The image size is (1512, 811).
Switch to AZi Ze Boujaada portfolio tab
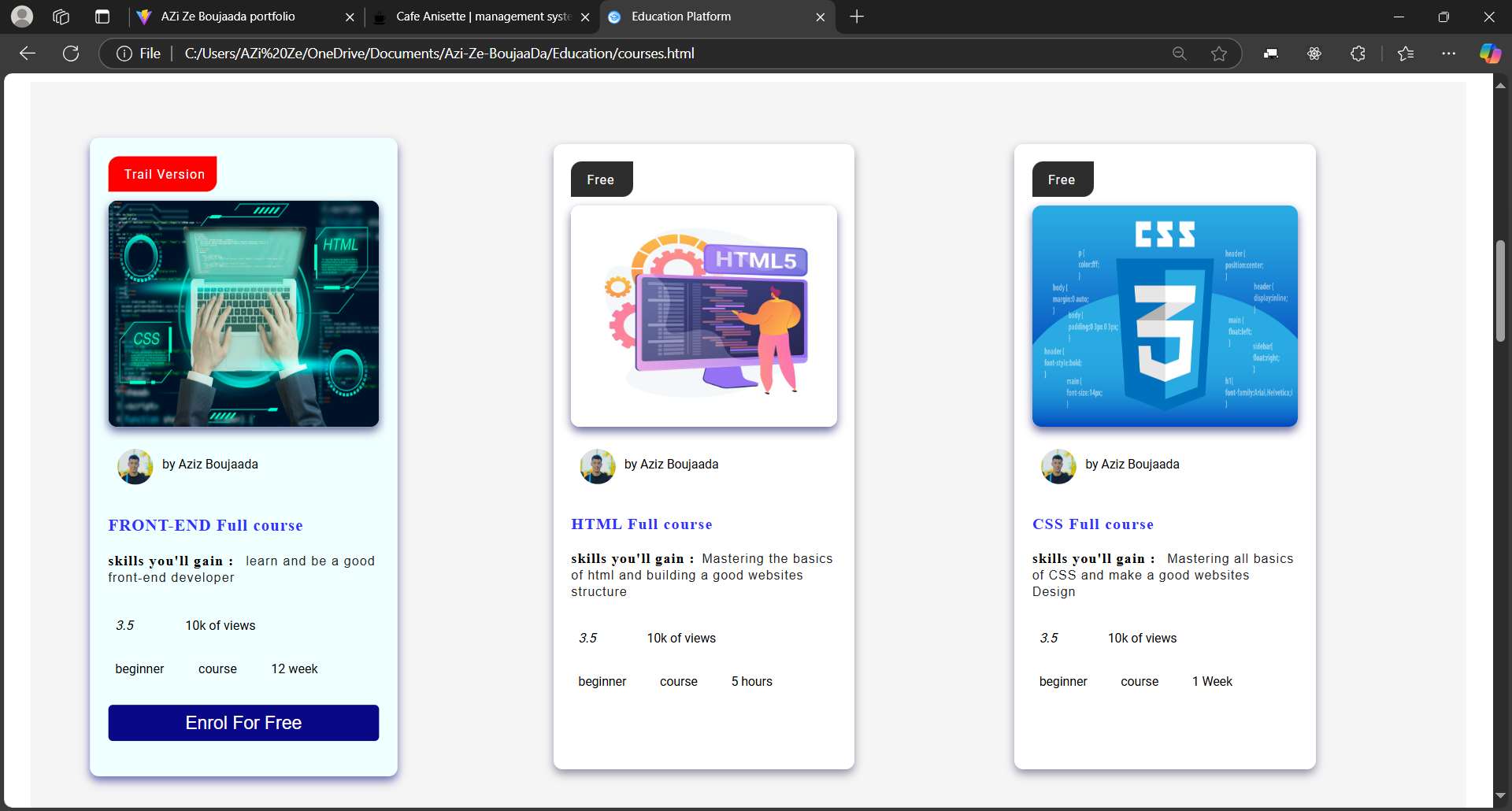228,17
